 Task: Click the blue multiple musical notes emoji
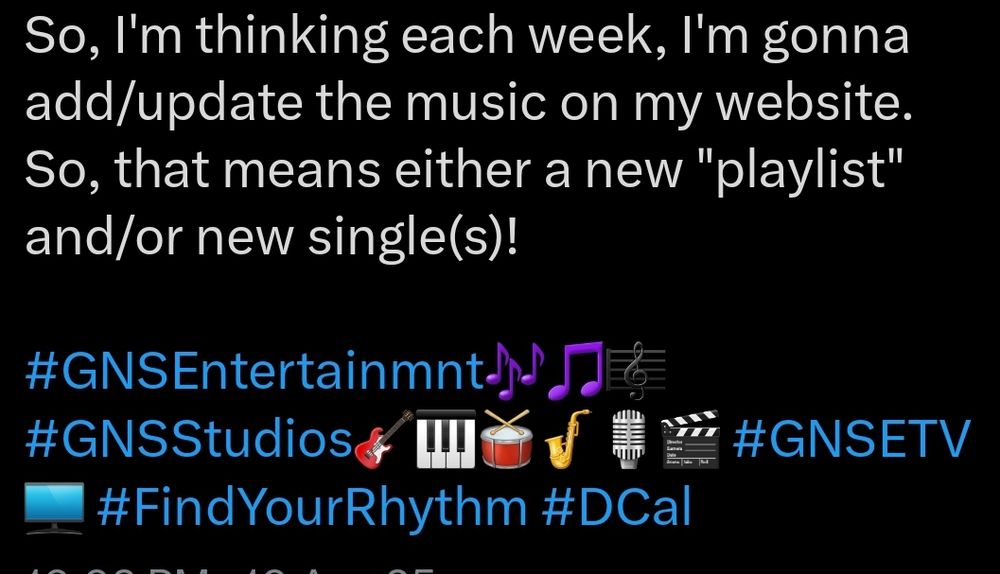(515, 371)
